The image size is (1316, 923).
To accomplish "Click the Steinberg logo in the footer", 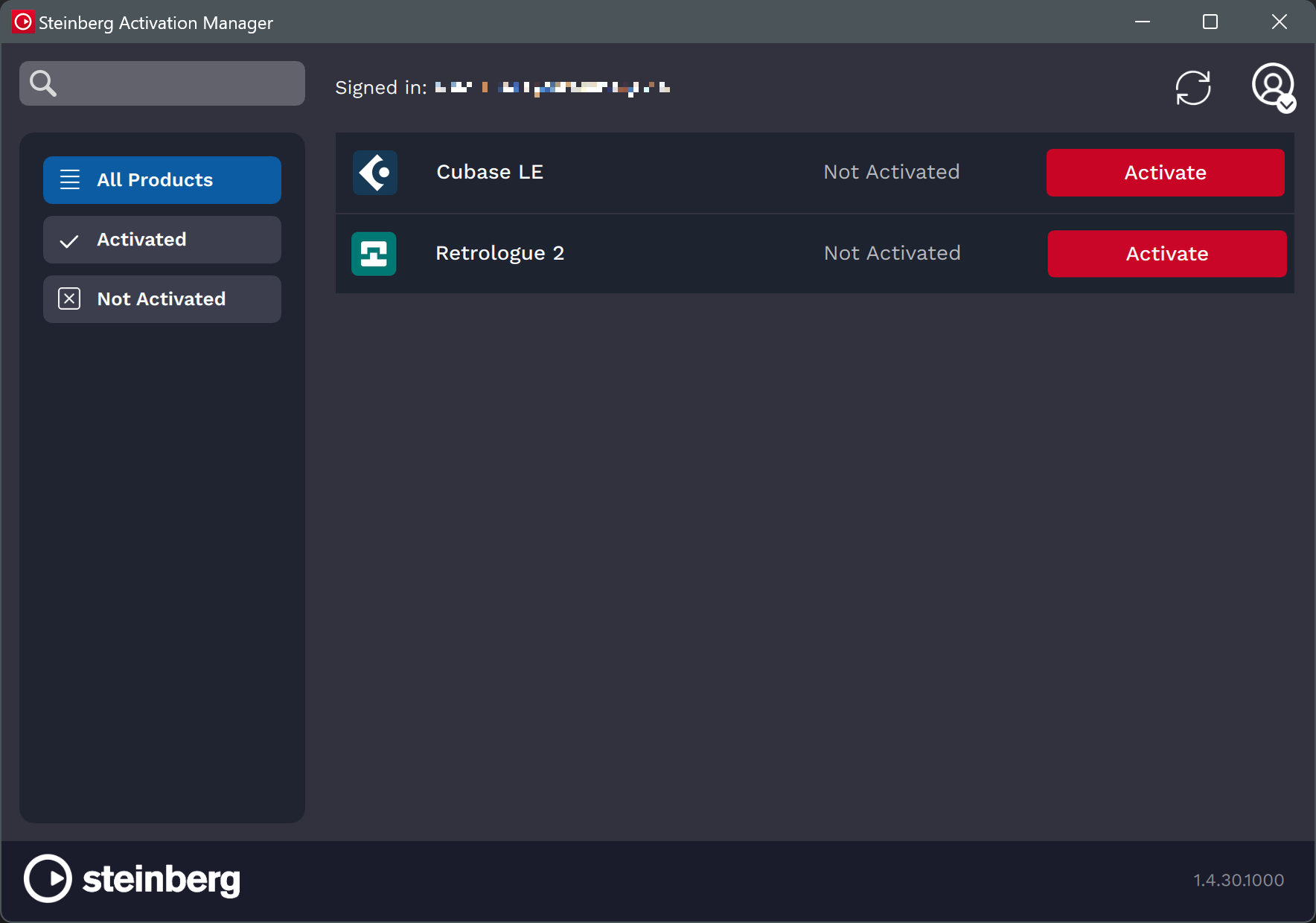I will click(x=132, y=879).
